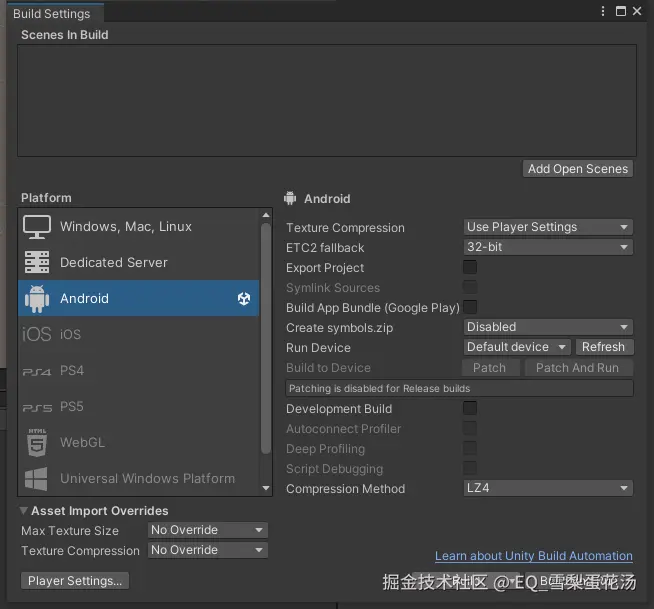Open Android Texture Compression 'Use Player Settings' dropdown
654x609 pixels.
point(548,227)
